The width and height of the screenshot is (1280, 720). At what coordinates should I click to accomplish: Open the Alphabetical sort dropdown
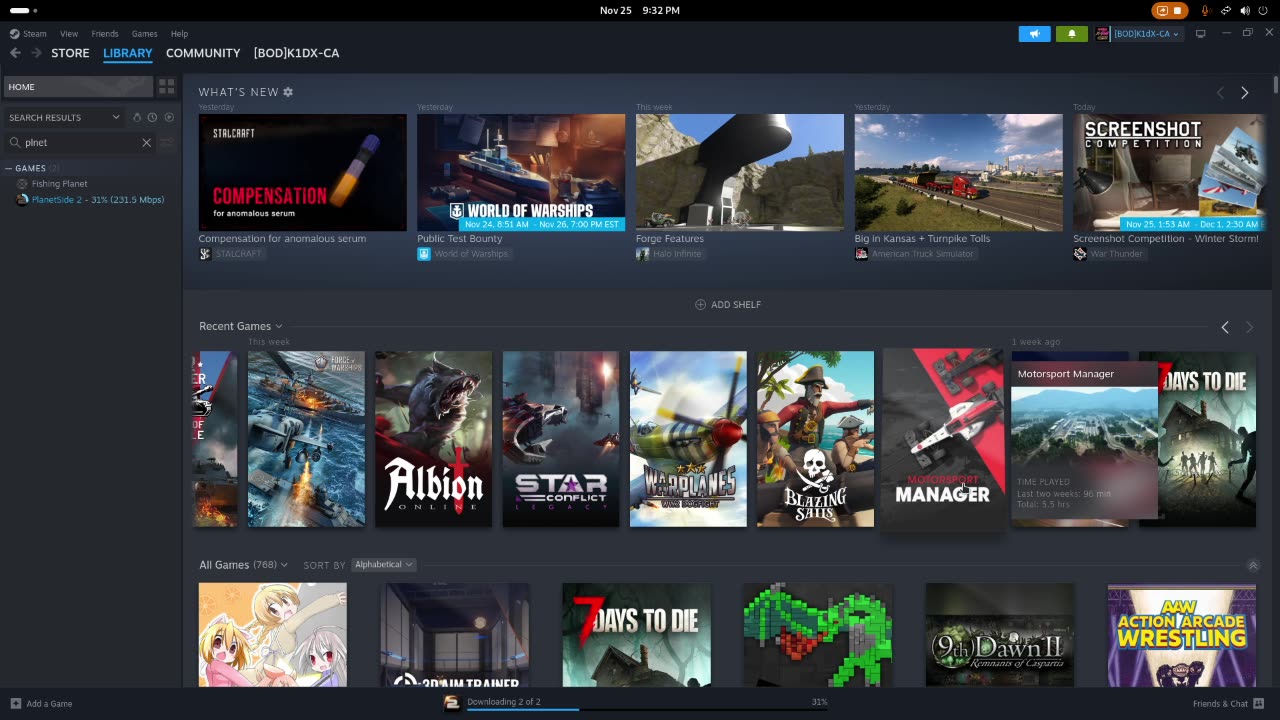383,565
